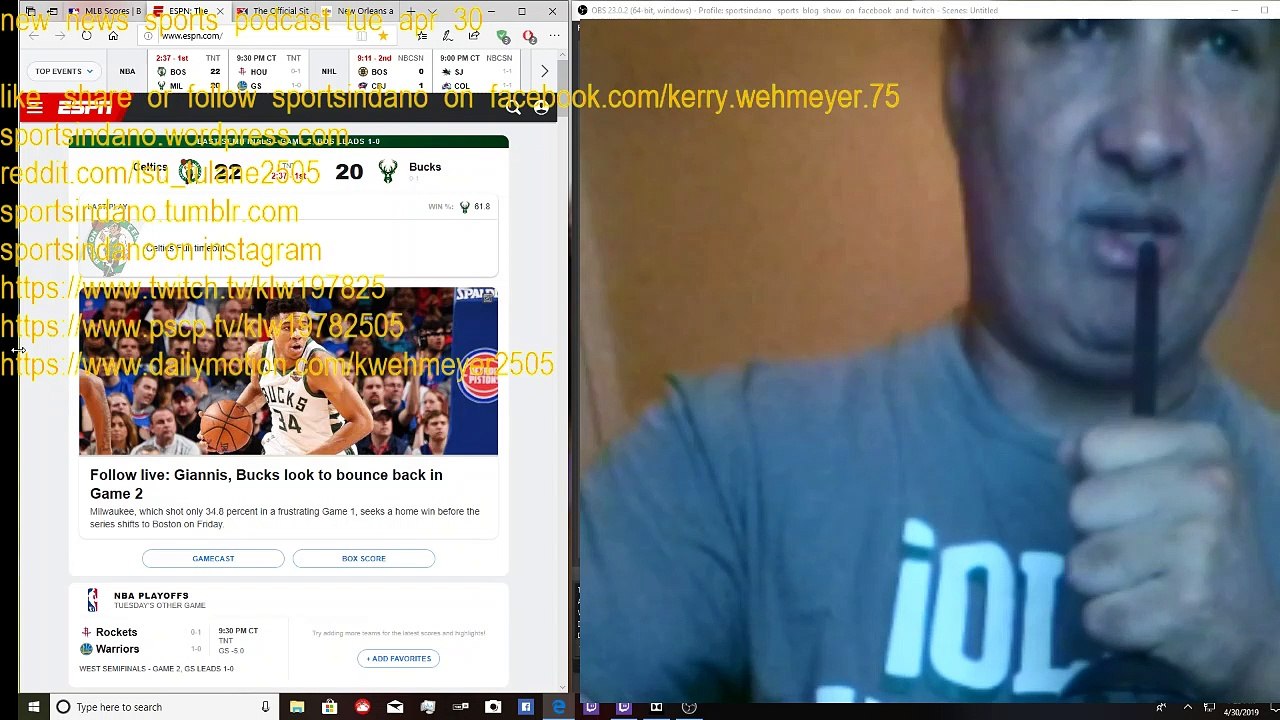Image resolution: width=1280 pixels, height=720 pixels.
Task: Click the ESPN search magnifier icon
Action: pos(513,107)
